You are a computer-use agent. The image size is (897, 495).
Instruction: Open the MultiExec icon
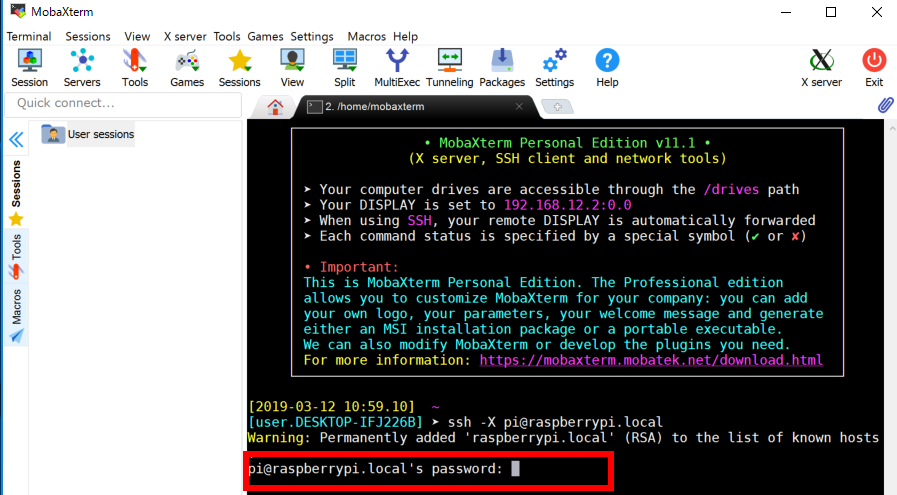tap(397, 68)
